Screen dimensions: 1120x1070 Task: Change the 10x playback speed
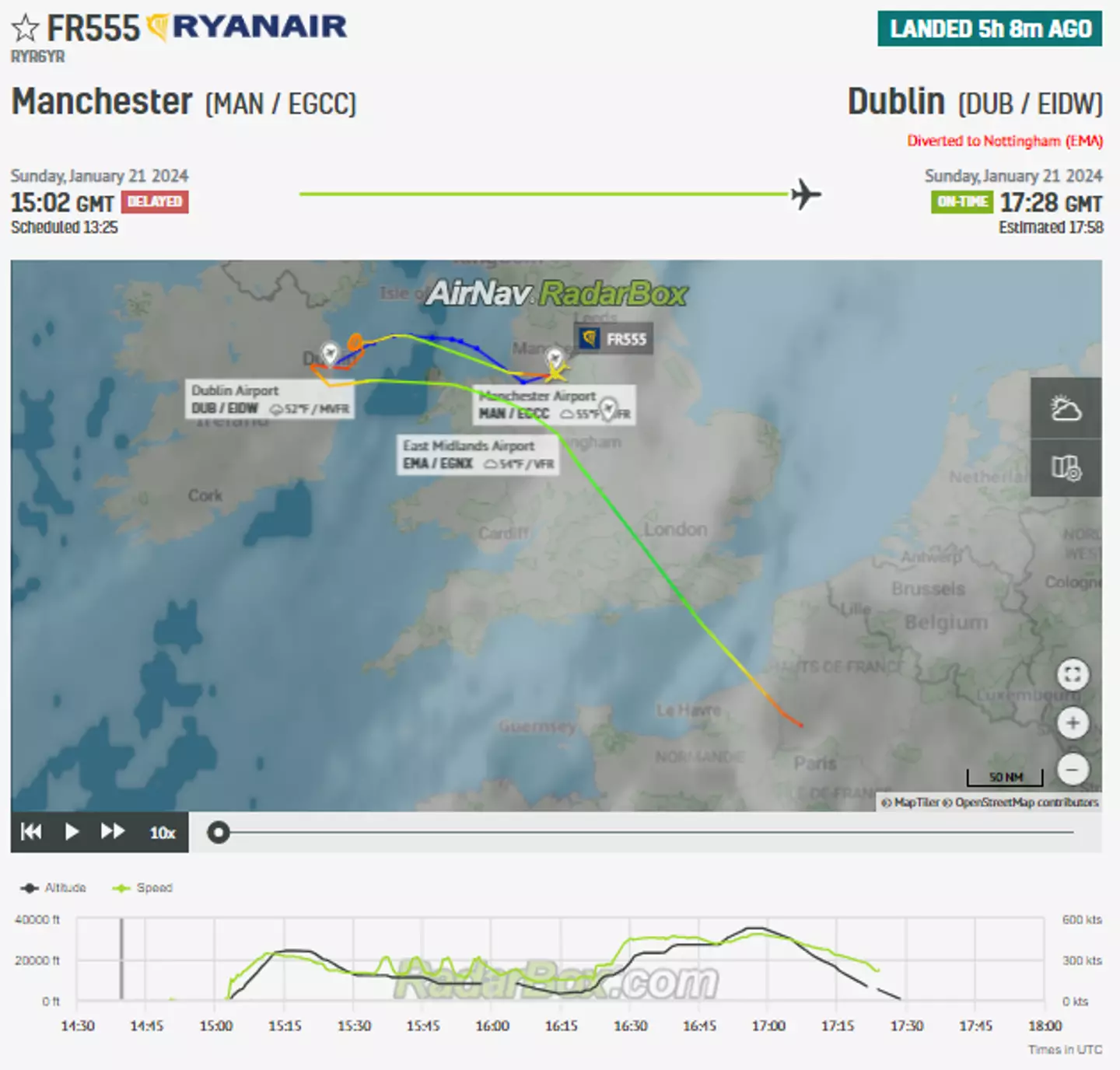[x=163, y=833]
